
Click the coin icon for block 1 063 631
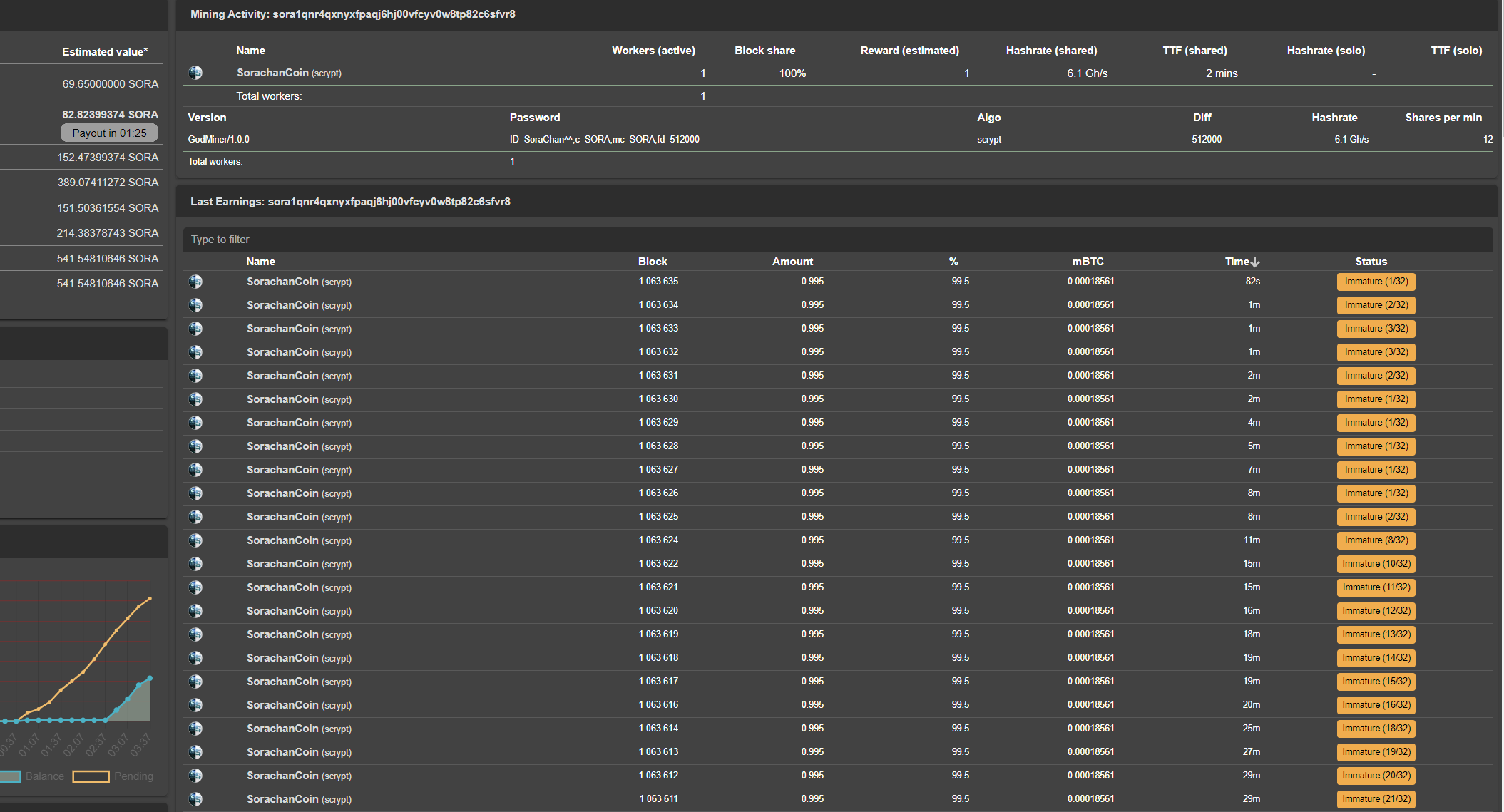tap(195, 376)
